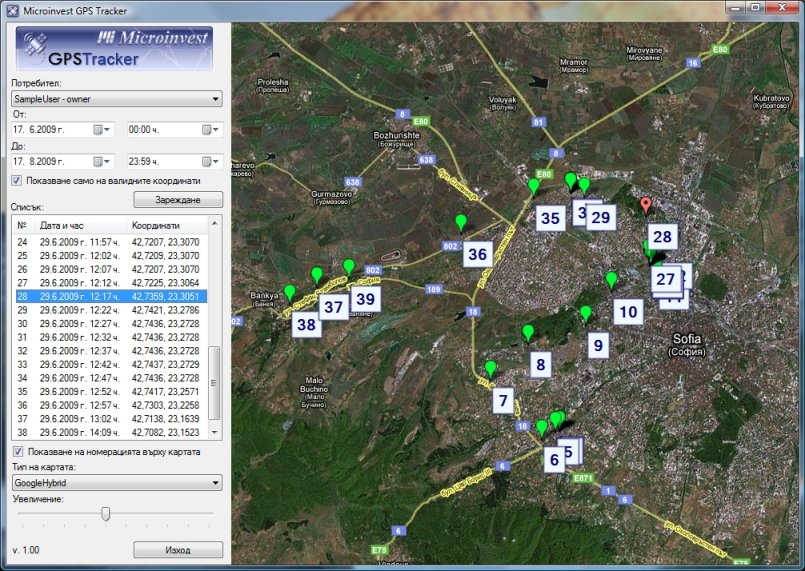Click the Изход exit button
Image resolution: width=805 pixels, height=571 pixels.
pos(178,550)
